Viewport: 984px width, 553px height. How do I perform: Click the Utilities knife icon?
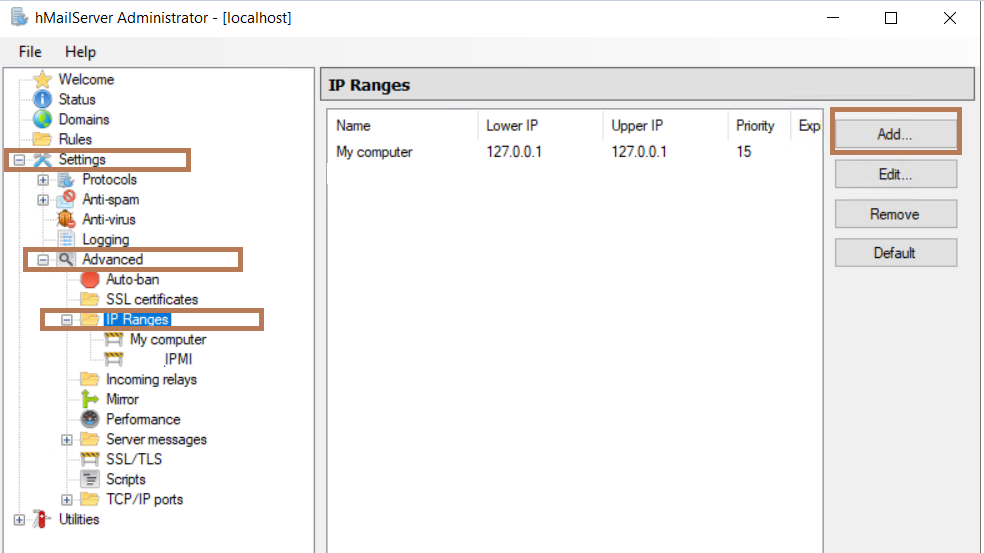click(x=41, y=519)
